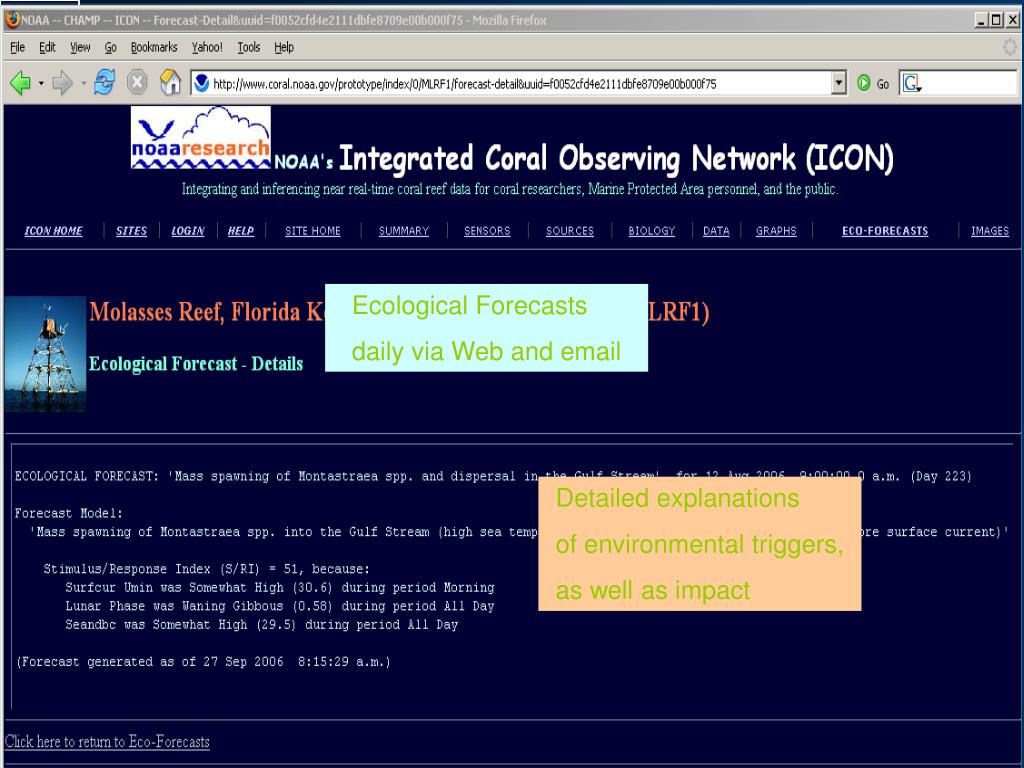Click the Firefox activity throbber icon

click(x=1010, y=47)
